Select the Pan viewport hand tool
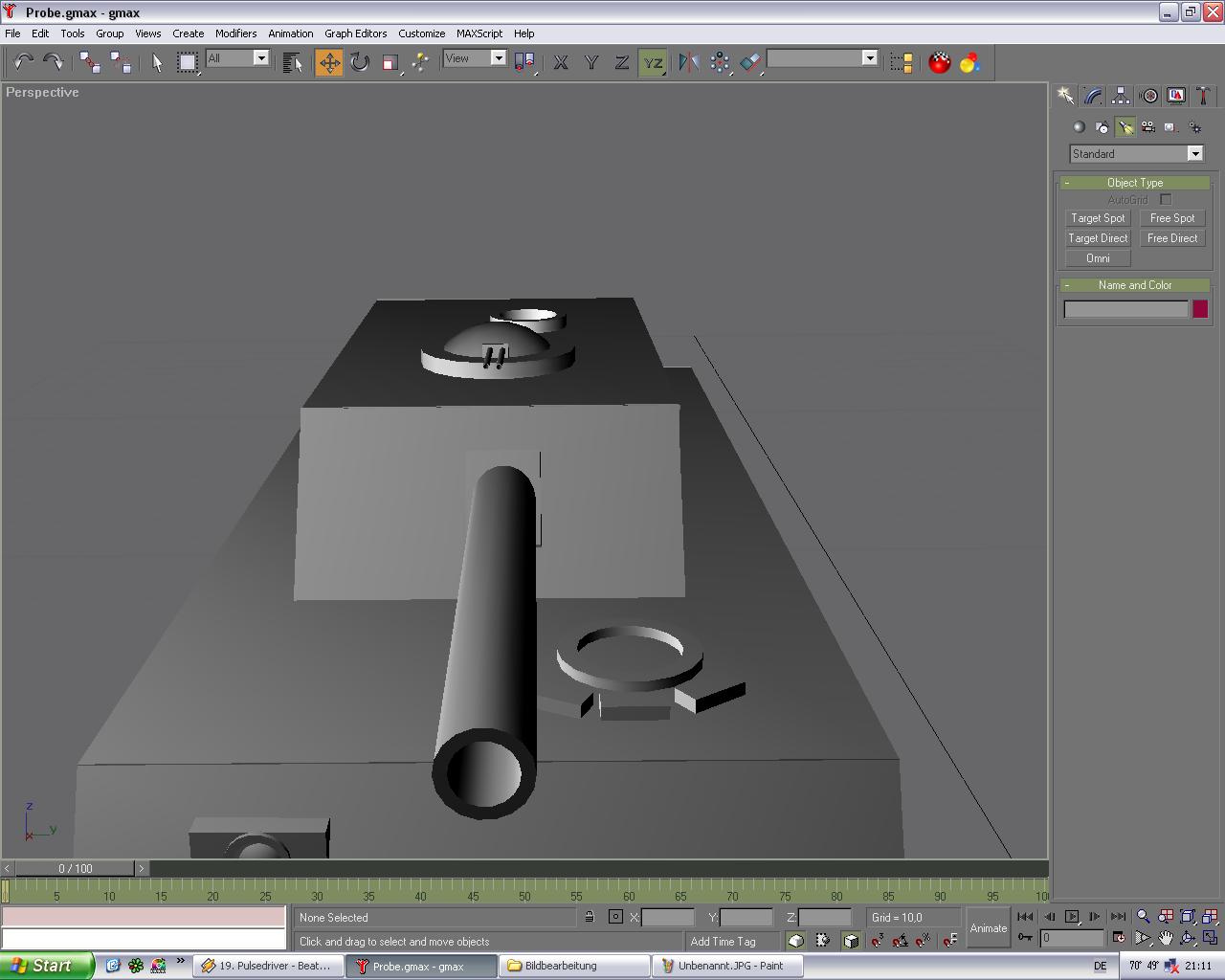The height and width of the screenshot is (980, 1225). coord(1165,938)
